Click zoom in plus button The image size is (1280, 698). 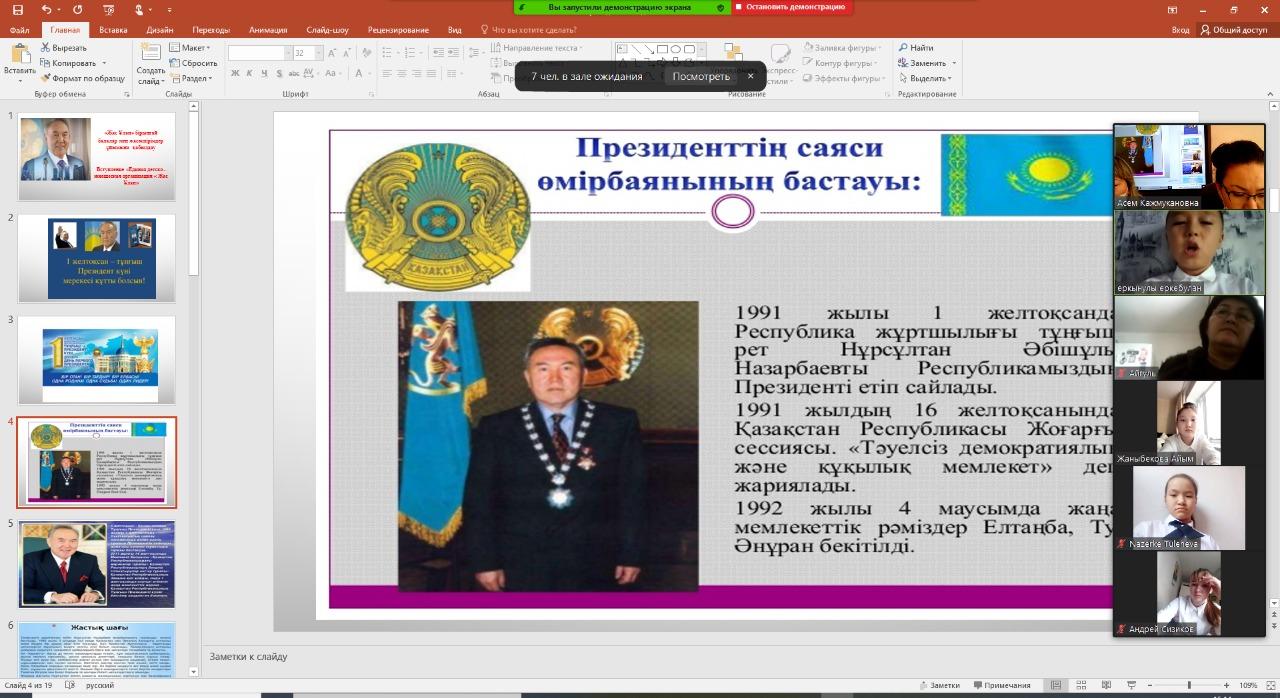click(1228, 685)
